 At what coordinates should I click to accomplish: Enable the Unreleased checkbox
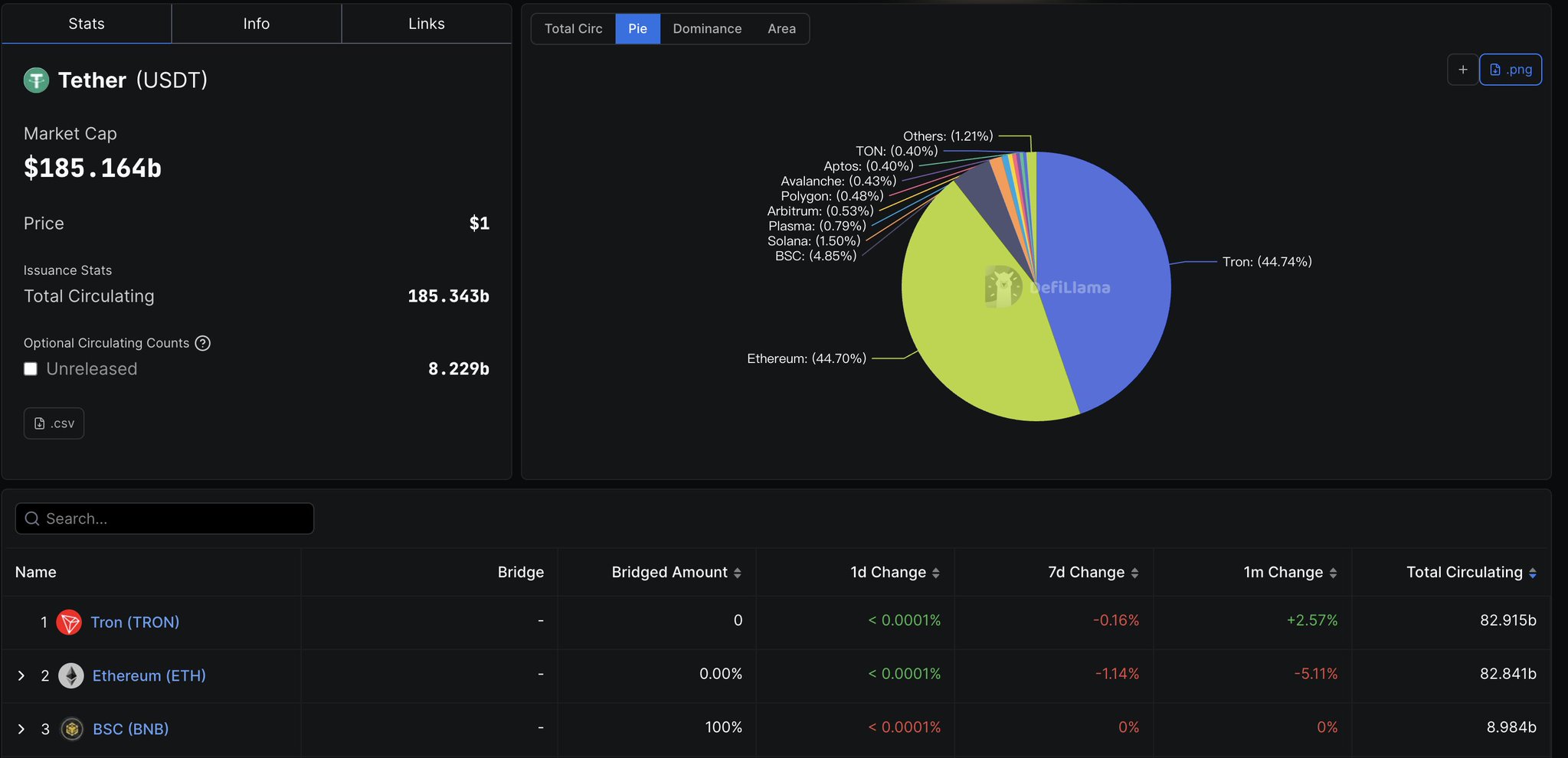coord(31,369)
